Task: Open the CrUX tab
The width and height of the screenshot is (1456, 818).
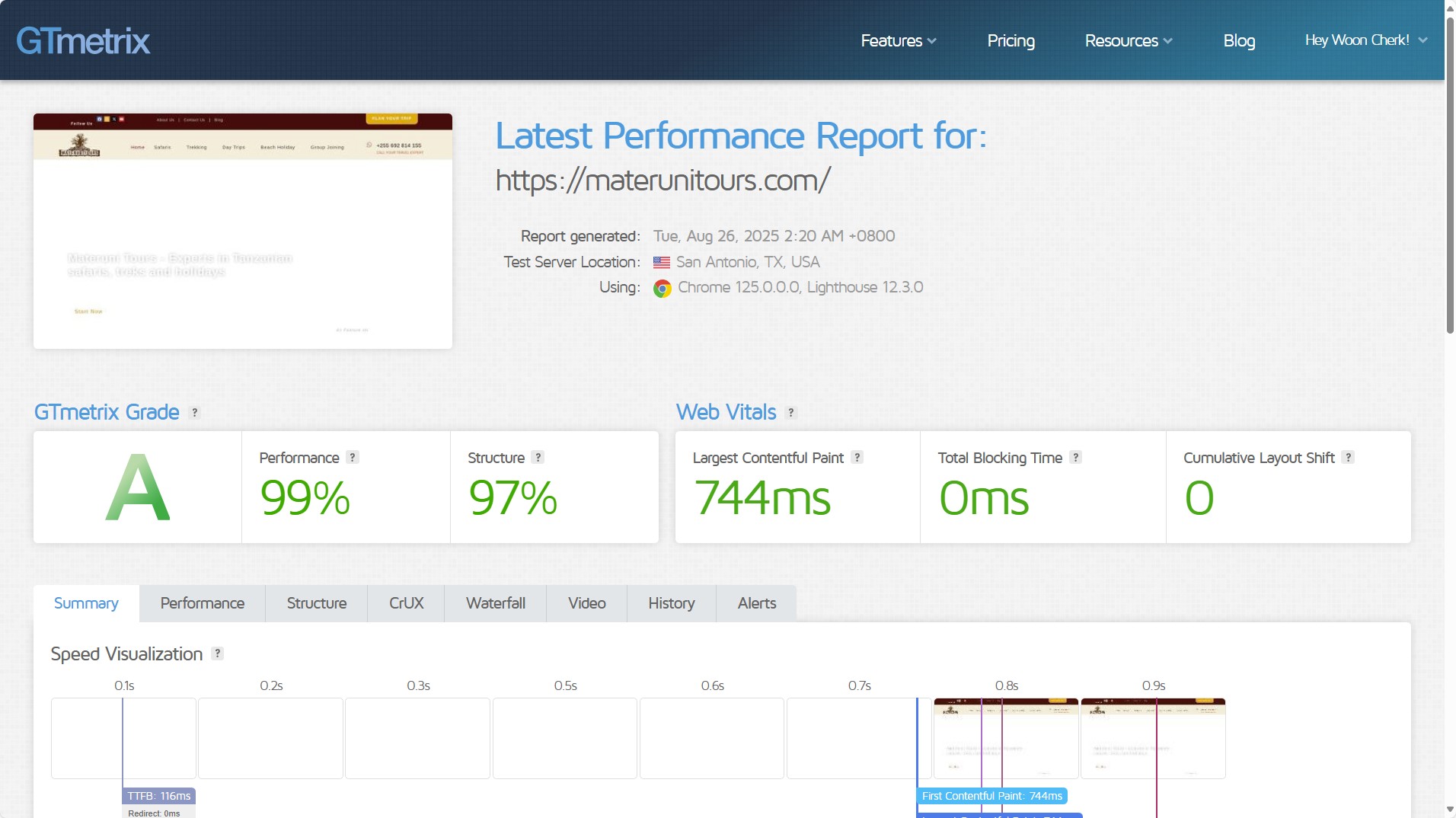Action: point(406,603)
